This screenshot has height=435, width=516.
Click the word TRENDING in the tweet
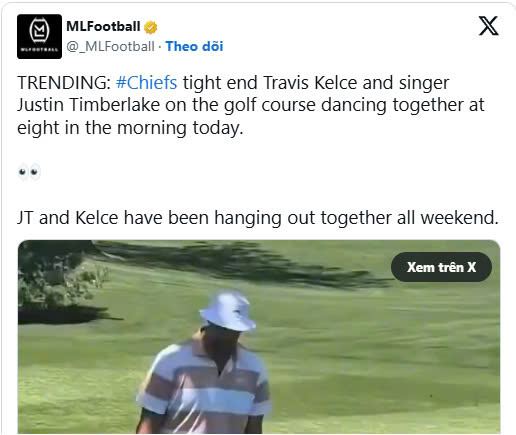[x=64, y=83]
